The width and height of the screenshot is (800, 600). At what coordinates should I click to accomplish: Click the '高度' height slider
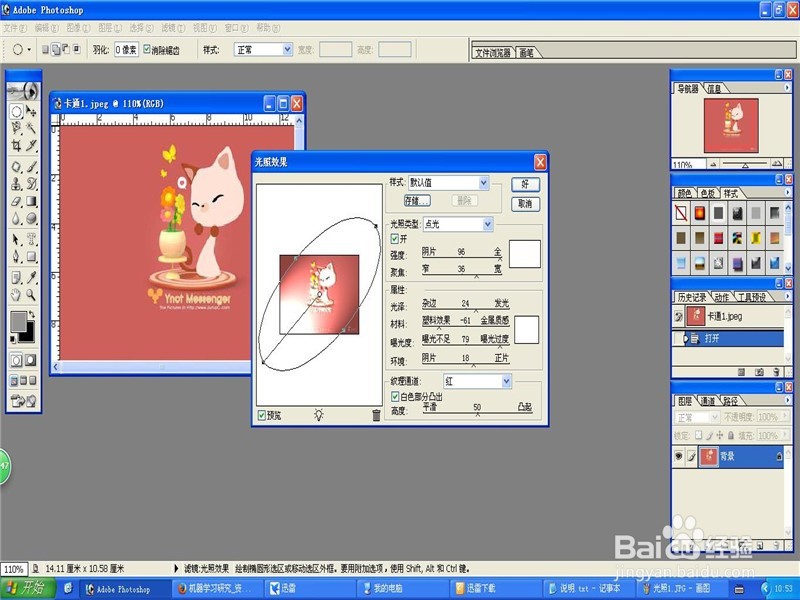[x=477, y=413]
